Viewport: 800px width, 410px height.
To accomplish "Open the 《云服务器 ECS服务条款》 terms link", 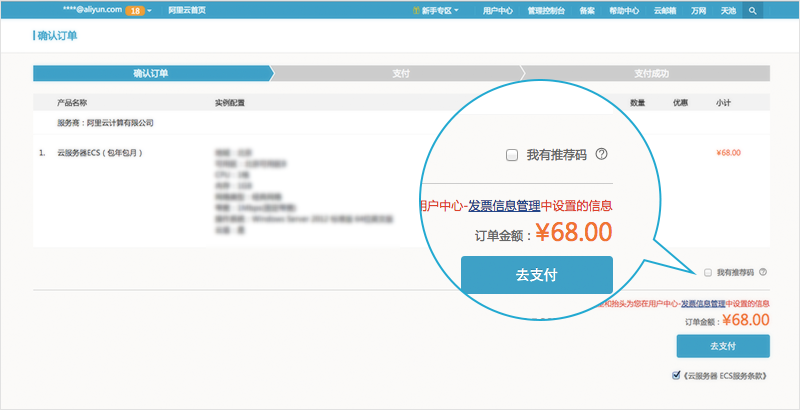I will click(724, 376).
